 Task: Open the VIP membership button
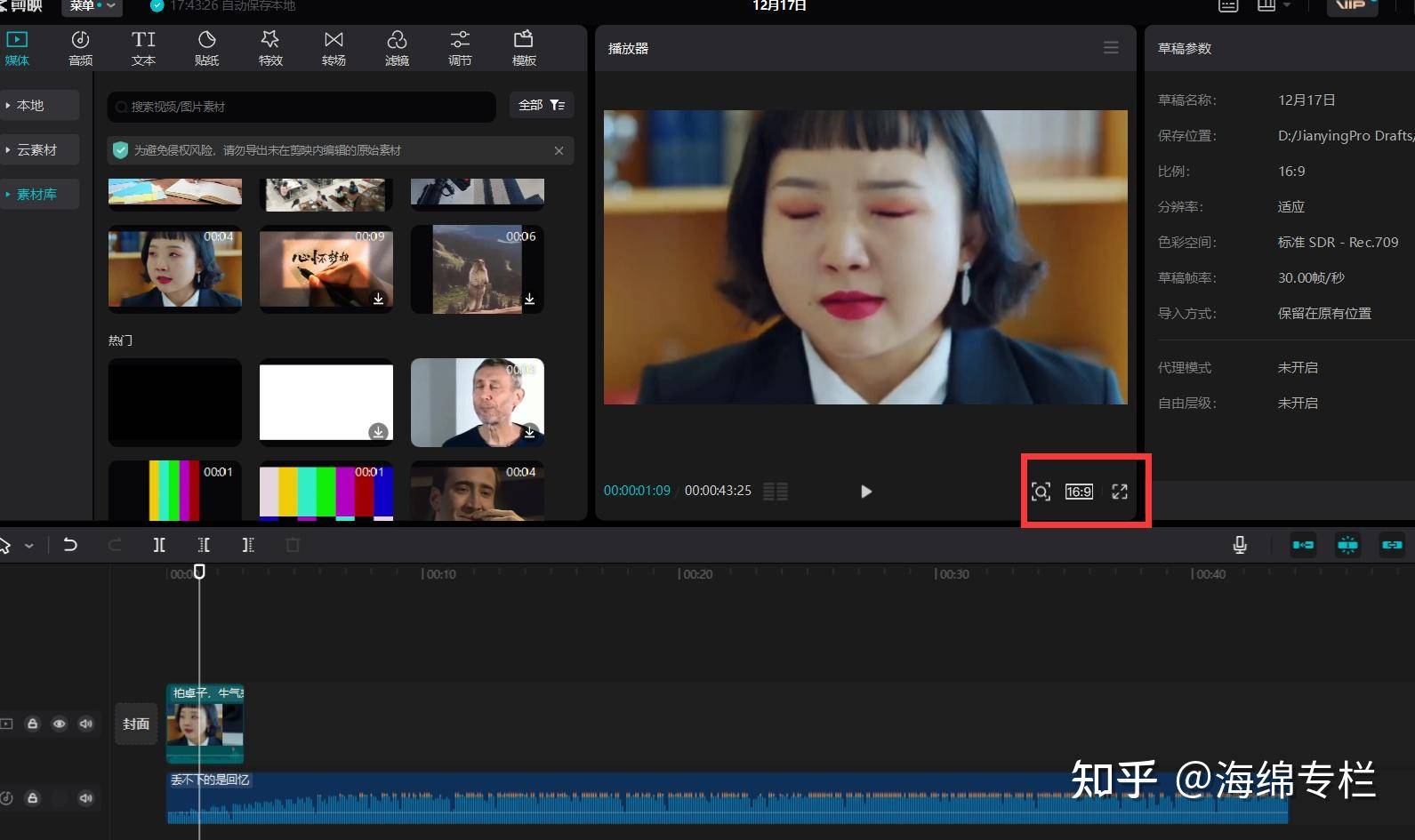pos(1352,6)
